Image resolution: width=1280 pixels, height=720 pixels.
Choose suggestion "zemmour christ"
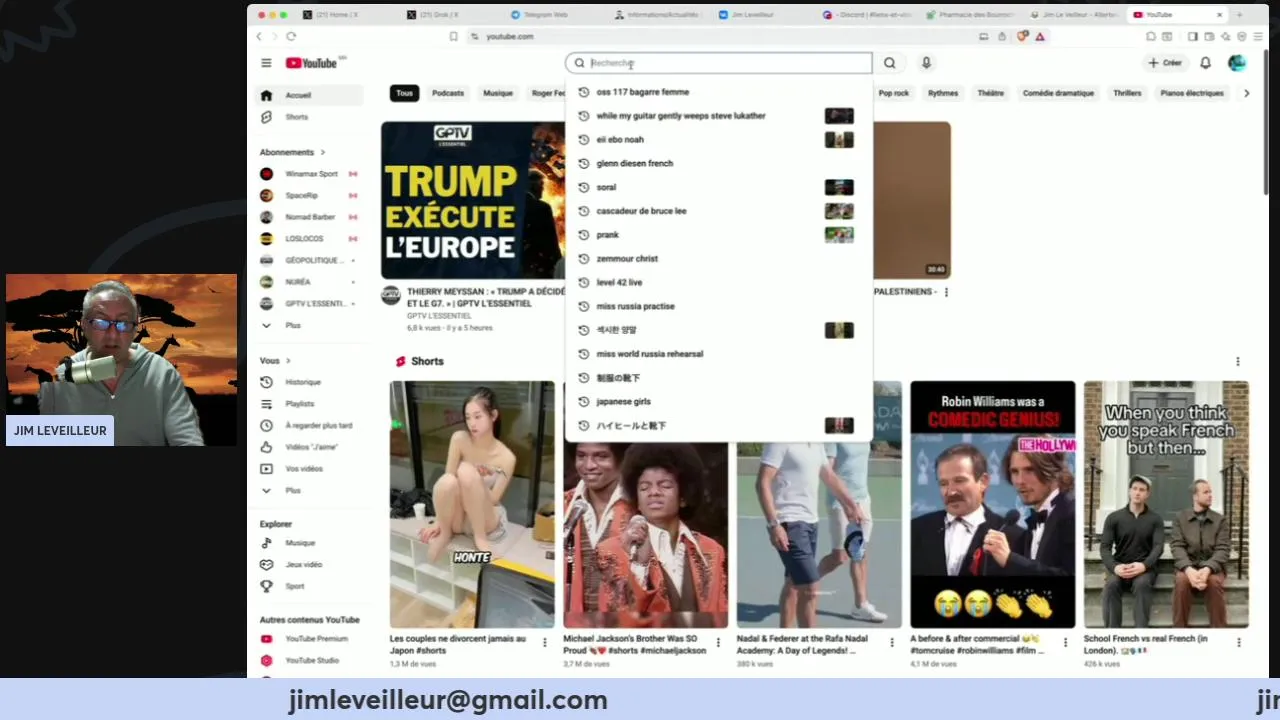pos(718,259)
